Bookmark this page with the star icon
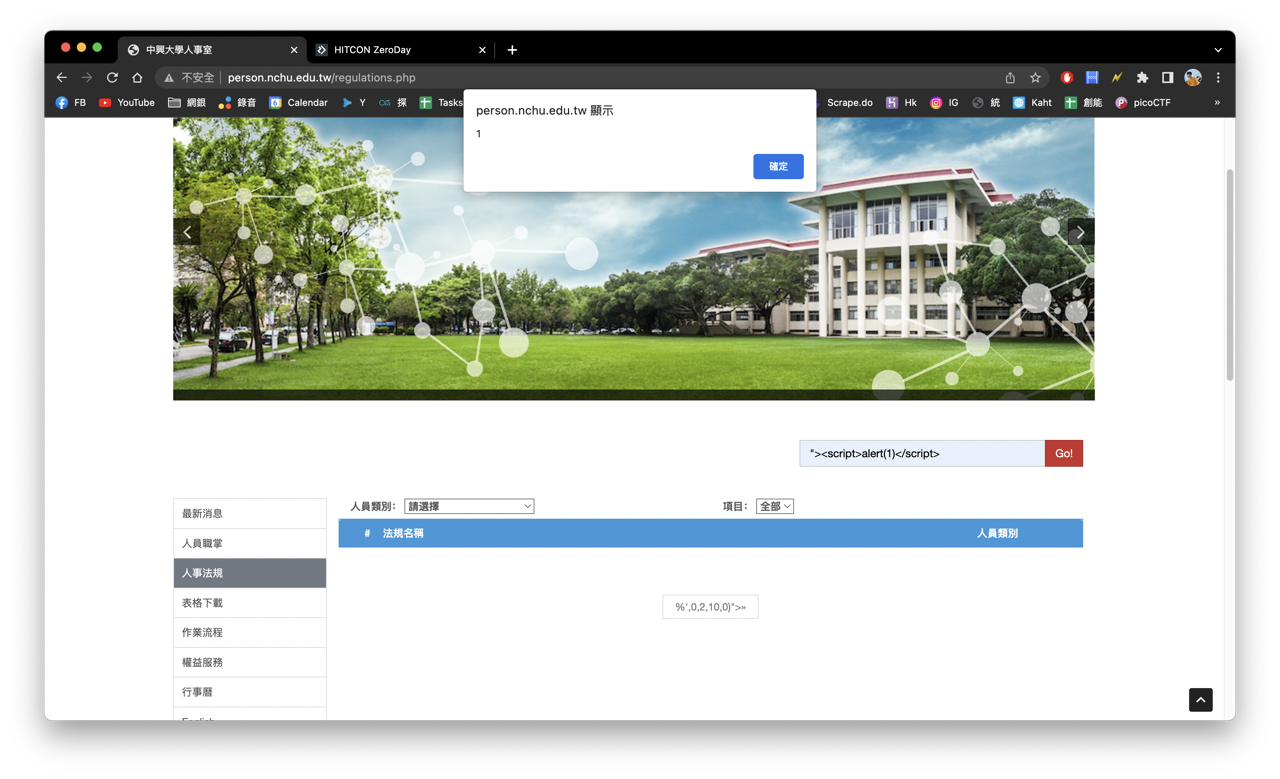Viewport: 1280px width, 779px height. pos(1036,77)
